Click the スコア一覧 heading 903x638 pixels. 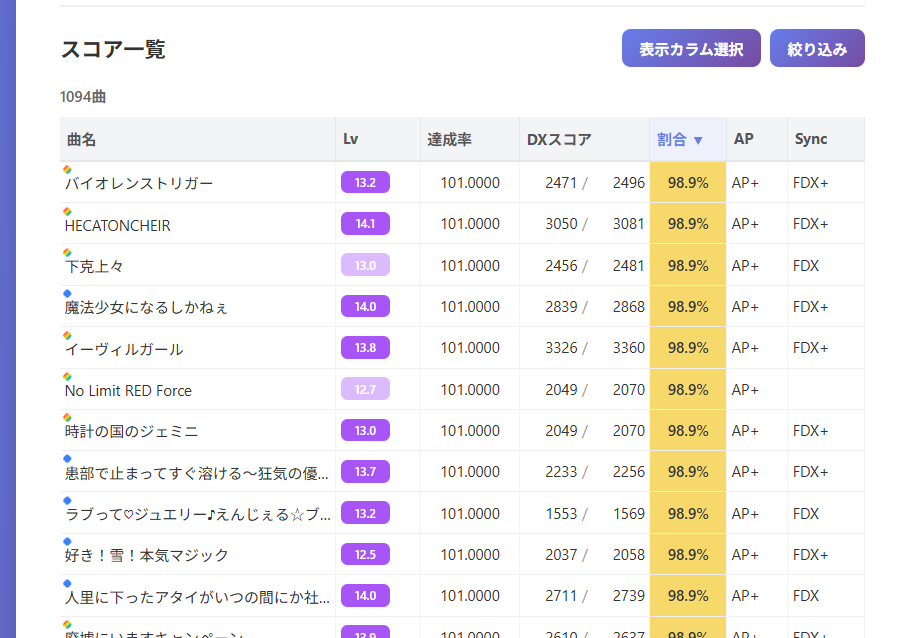tap(113, 50)
